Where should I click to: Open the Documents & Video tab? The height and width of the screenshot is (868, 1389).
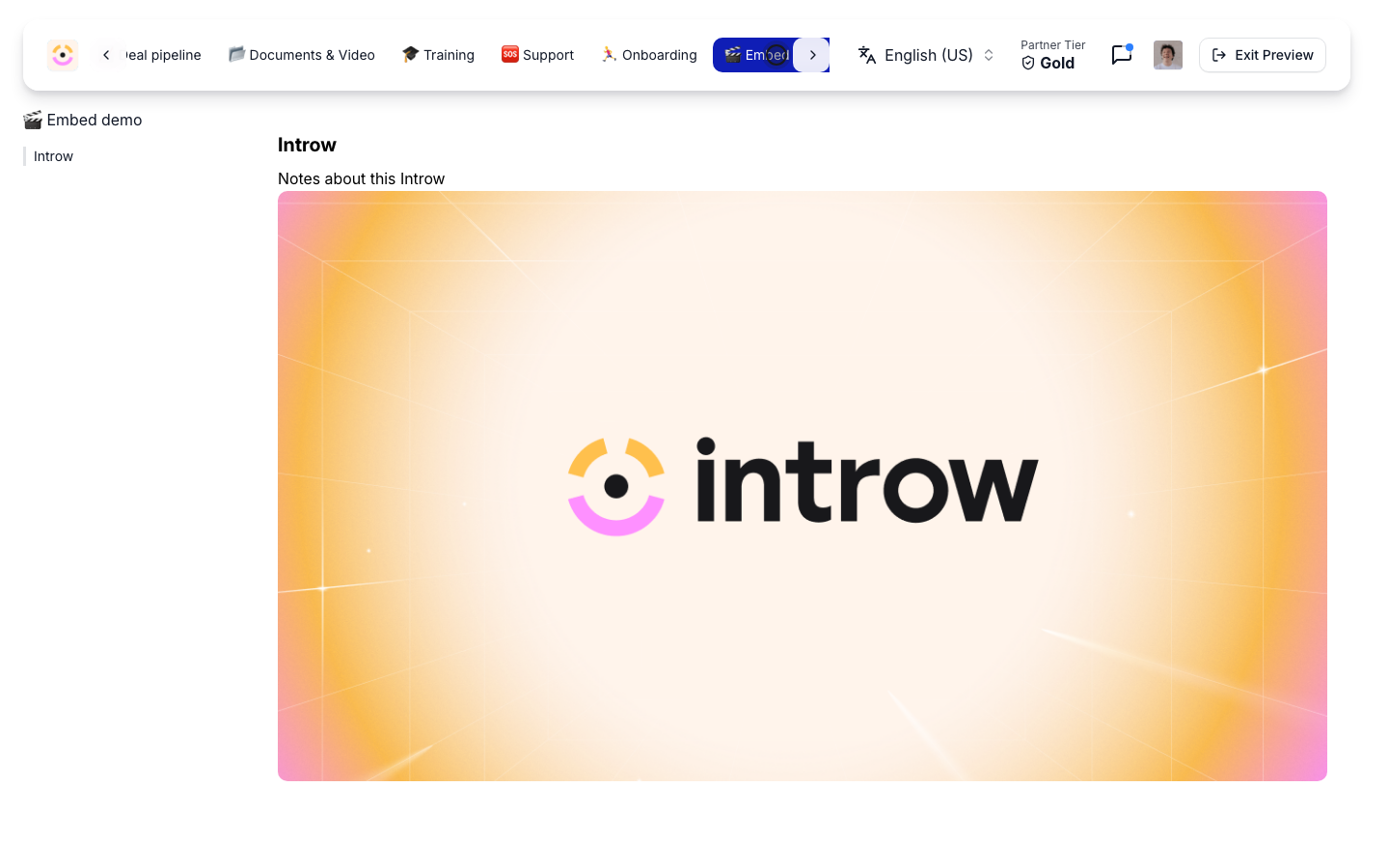click(x=302, y=55)
